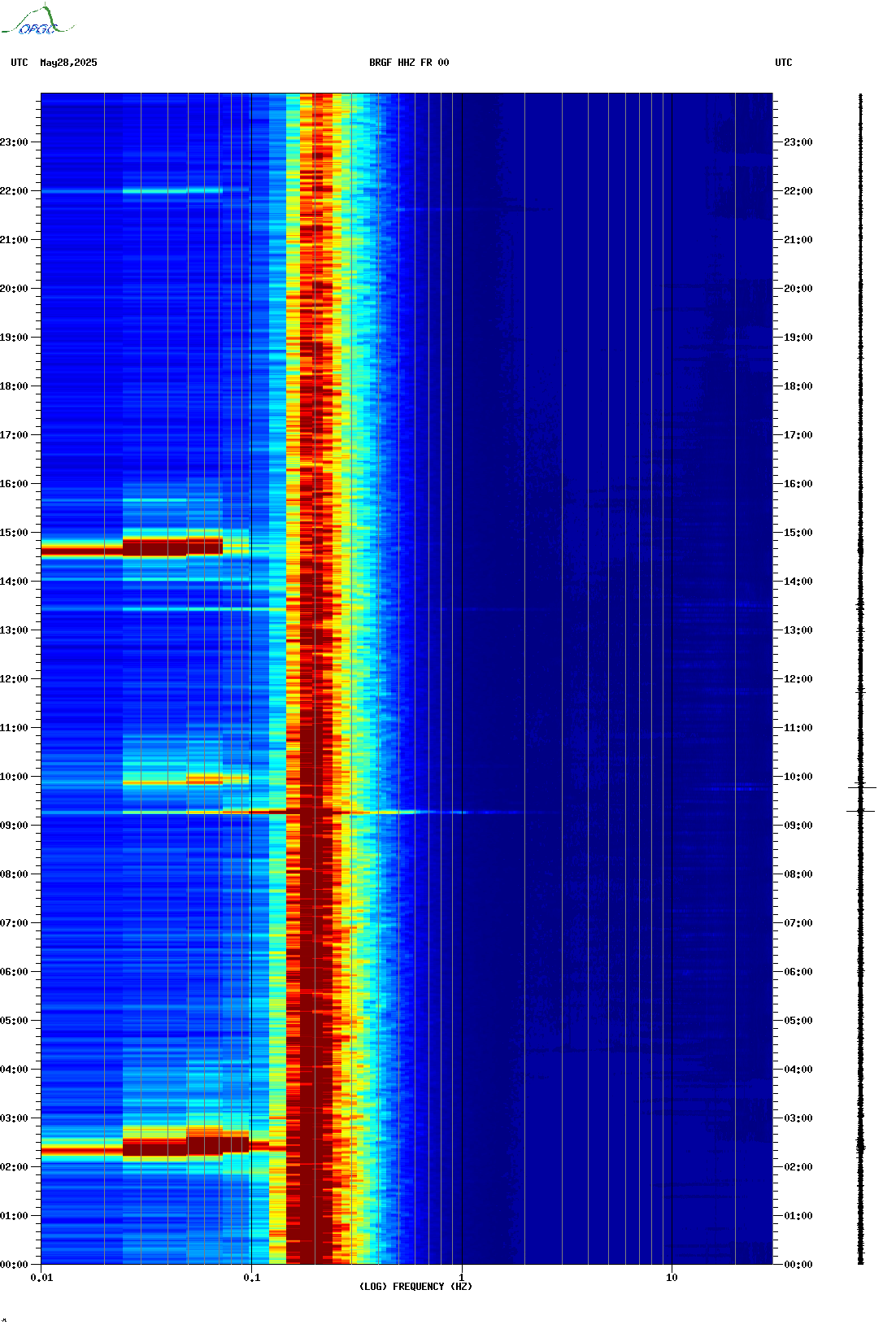Click the 1 Hz vertical grid line label
Viewport: 896px width, 1329px height.
pos(462,1278)
